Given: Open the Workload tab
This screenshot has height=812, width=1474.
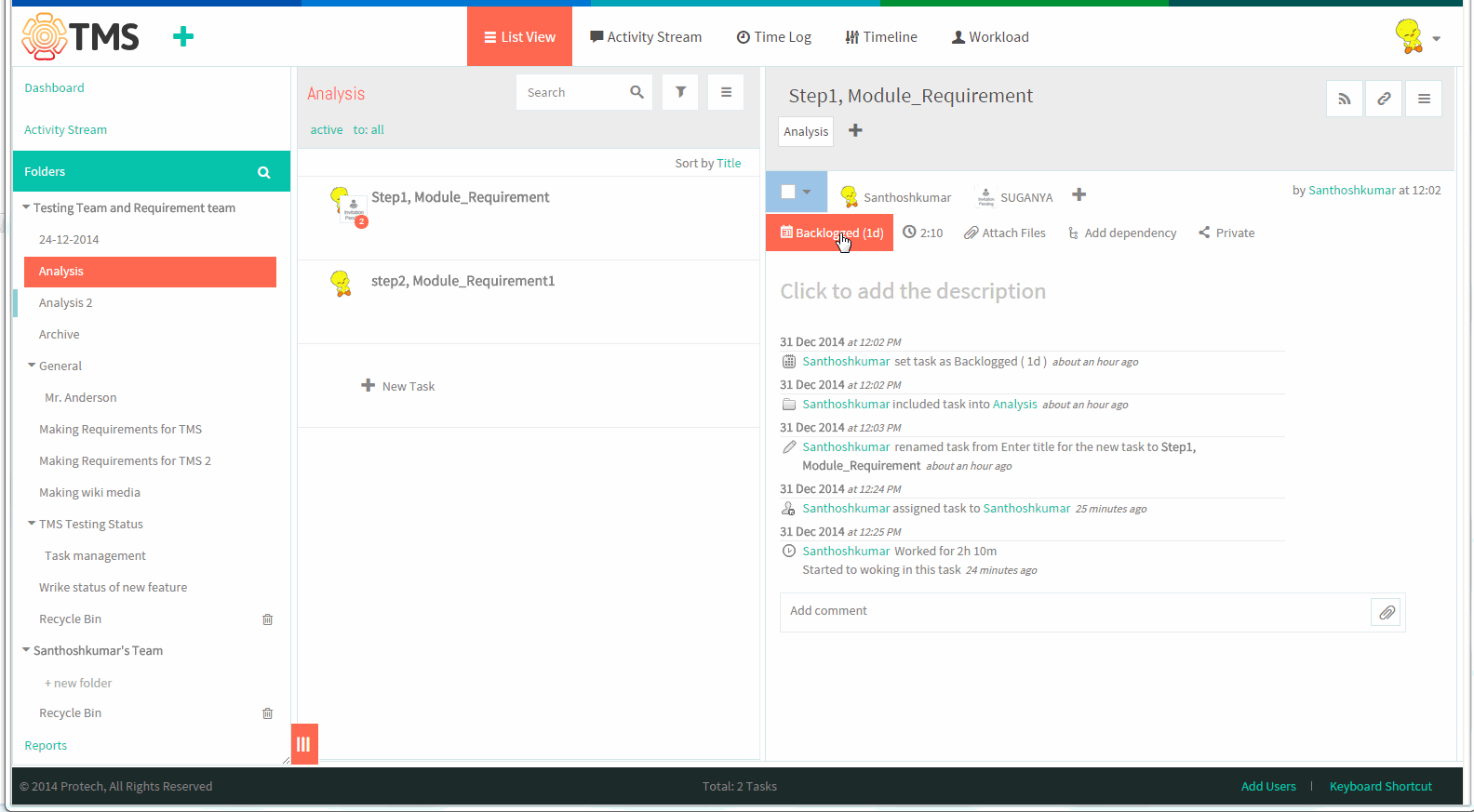Looking at the screenshot, I should [x=990, y=37].
